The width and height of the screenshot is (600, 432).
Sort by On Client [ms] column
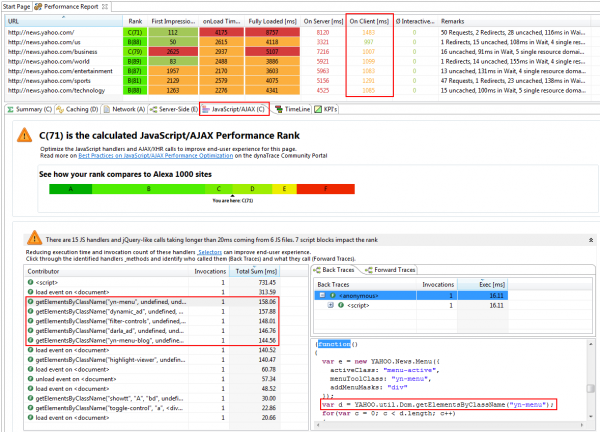[x=369, y=21]
